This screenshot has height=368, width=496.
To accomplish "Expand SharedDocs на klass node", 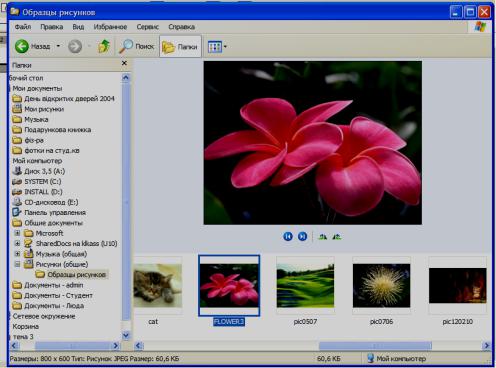I will [17, 243].
